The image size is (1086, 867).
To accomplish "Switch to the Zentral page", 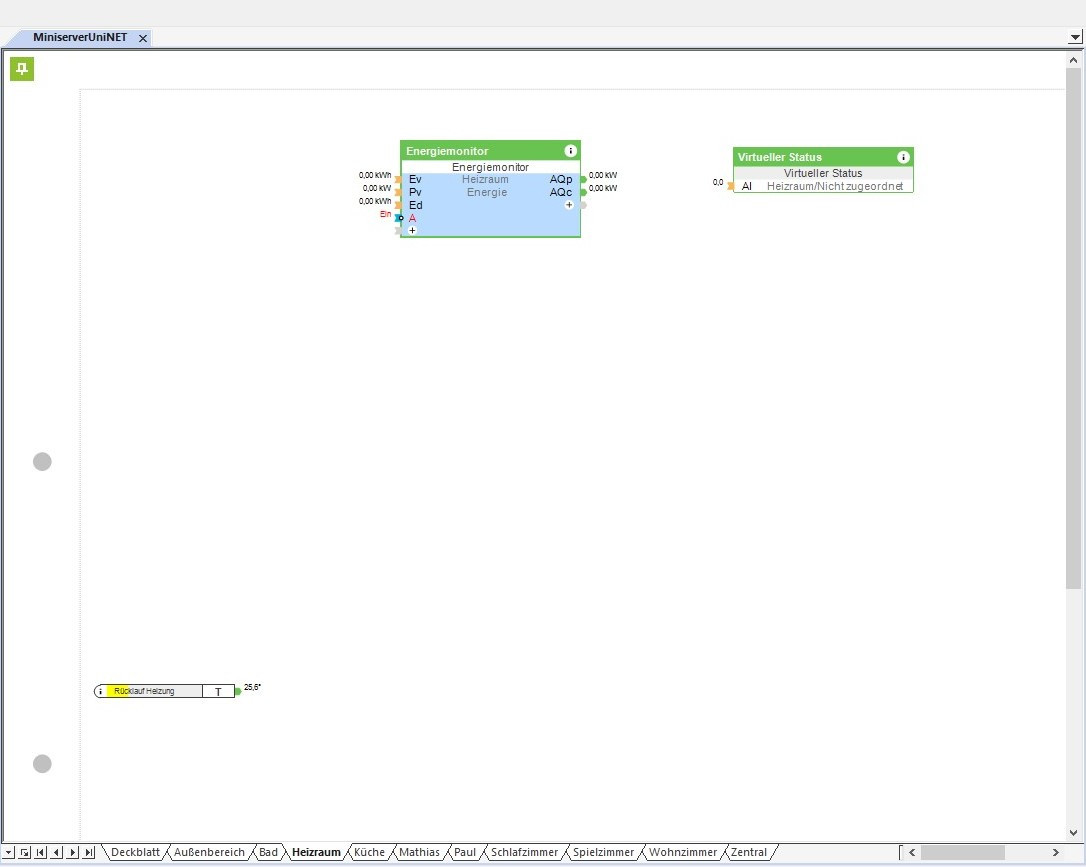I will (x=749, y=852).
